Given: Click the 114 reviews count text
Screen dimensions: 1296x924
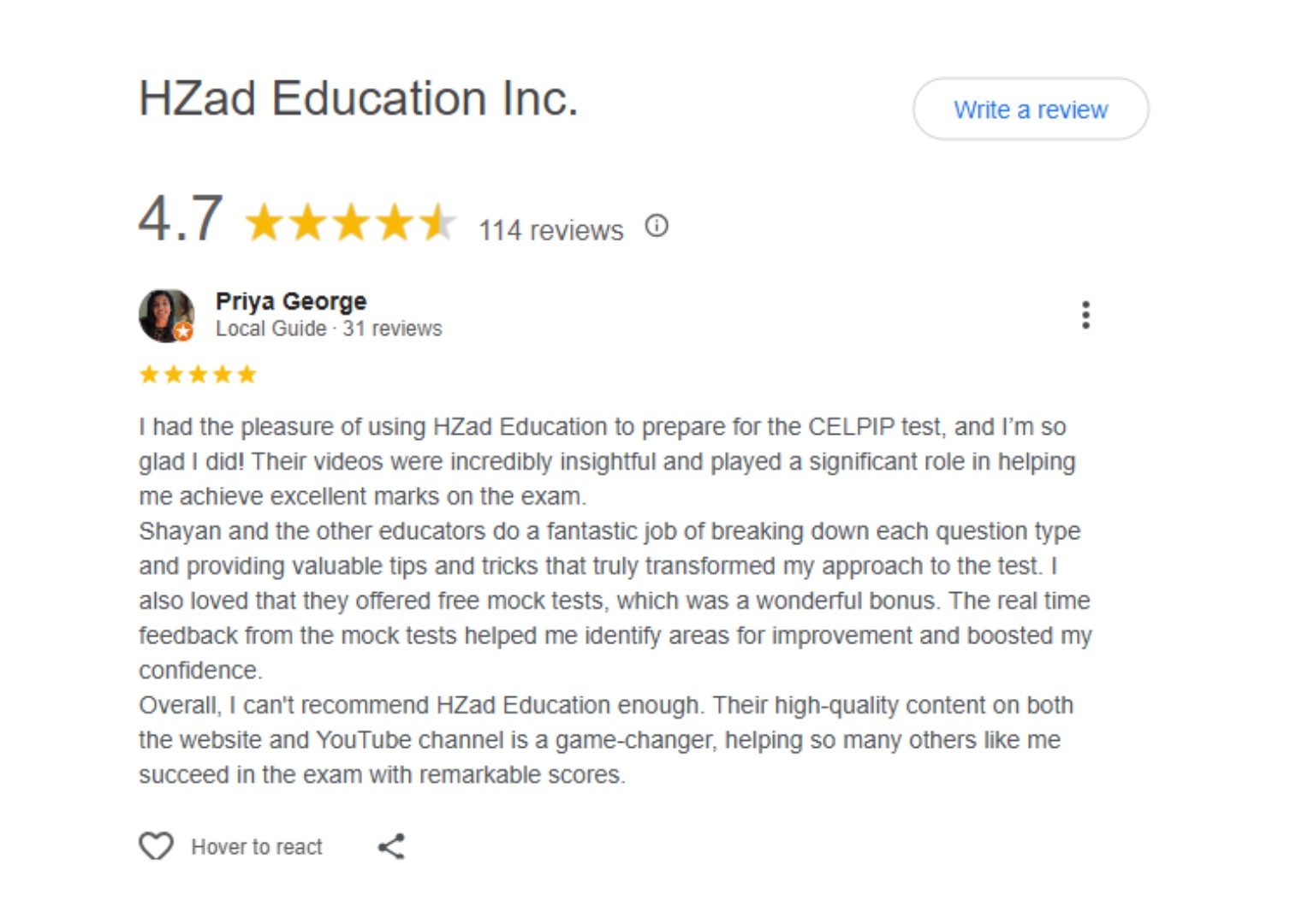Looking at the screenshot, I should 550,230.
